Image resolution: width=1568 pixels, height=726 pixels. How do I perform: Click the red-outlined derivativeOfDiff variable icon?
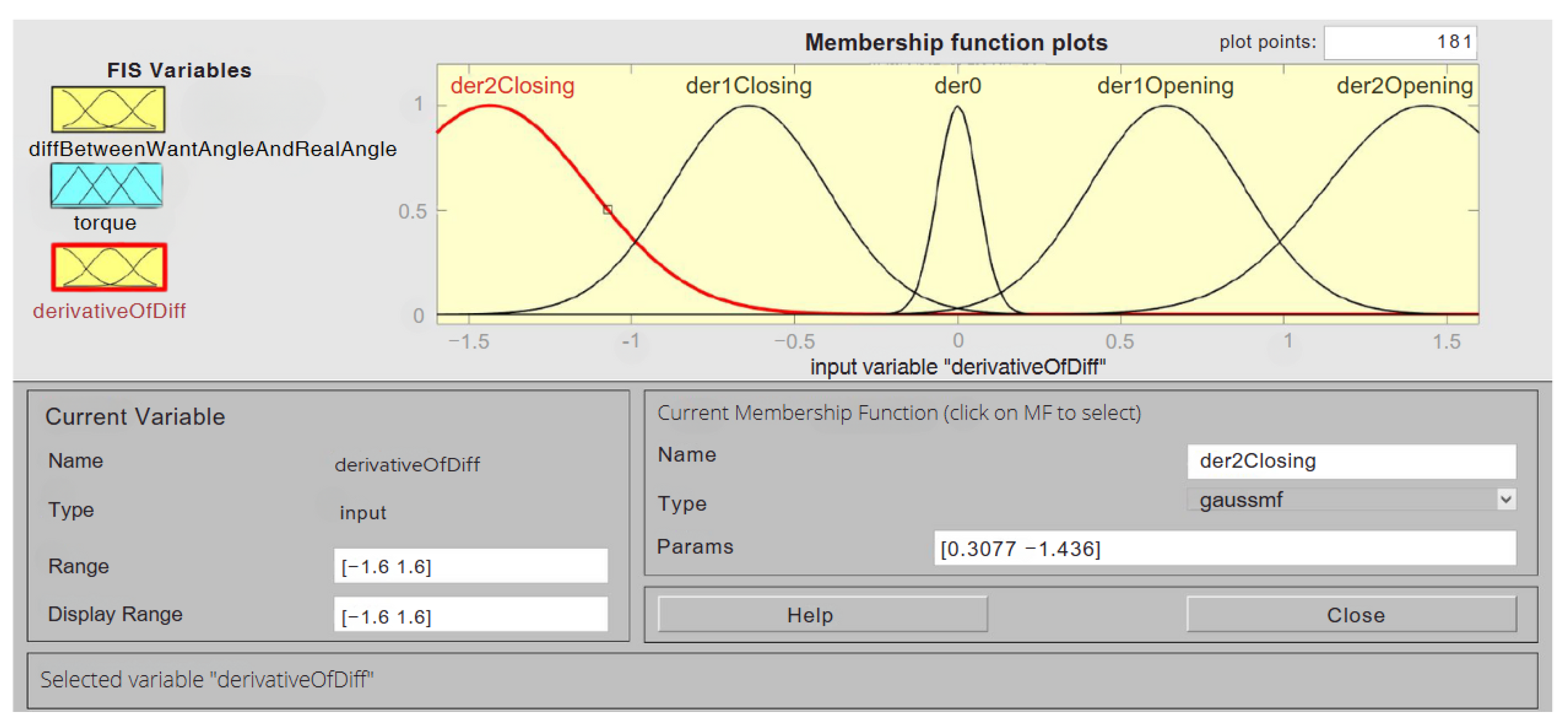(x=109, y=267)
